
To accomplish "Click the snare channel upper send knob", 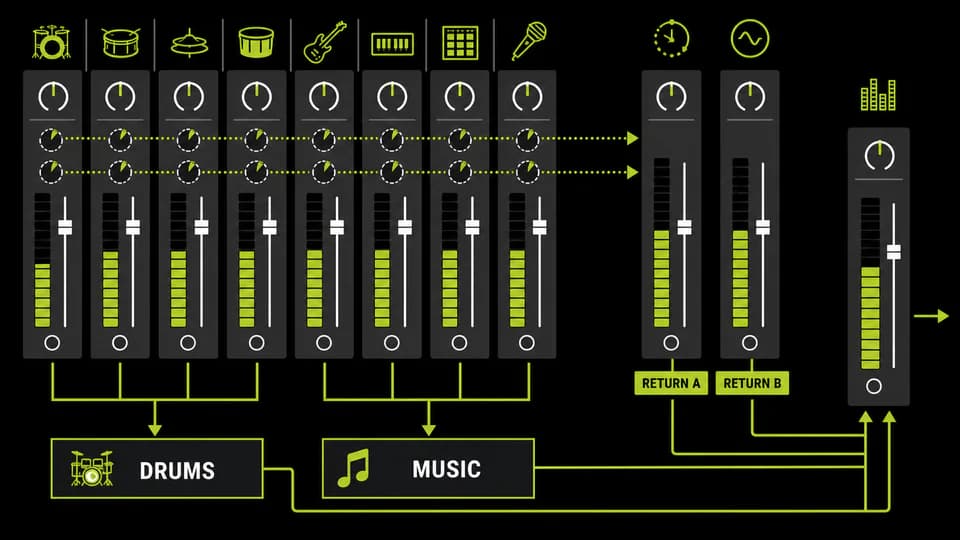I will tap(120, 140).
